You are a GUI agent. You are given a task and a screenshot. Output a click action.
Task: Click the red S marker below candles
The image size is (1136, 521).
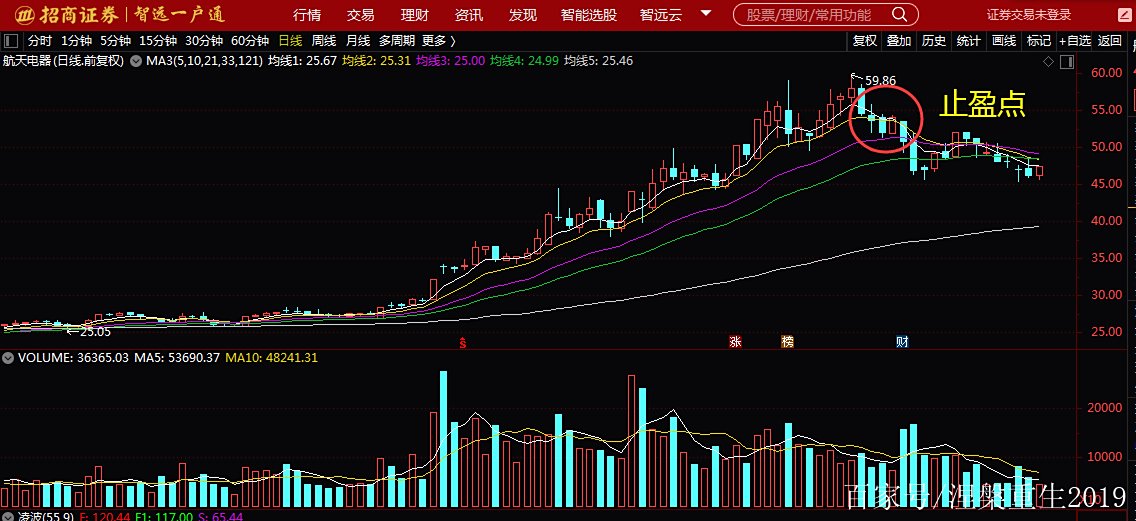pos(463,343)
